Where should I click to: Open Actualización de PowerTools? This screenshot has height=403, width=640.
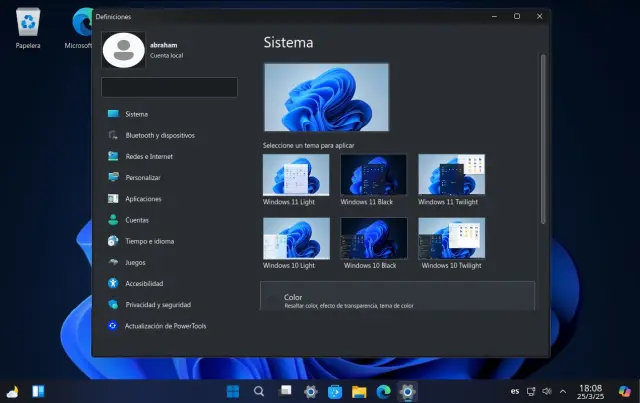(x=165, y=326)
